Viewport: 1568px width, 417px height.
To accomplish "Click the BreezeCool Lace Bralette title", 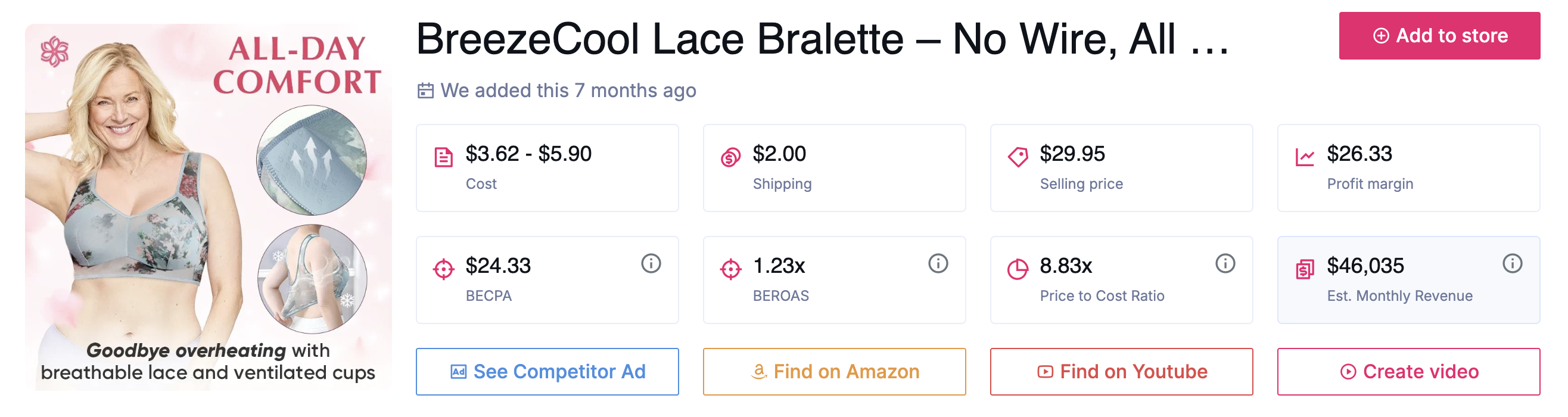I will [x=822, y=39].
